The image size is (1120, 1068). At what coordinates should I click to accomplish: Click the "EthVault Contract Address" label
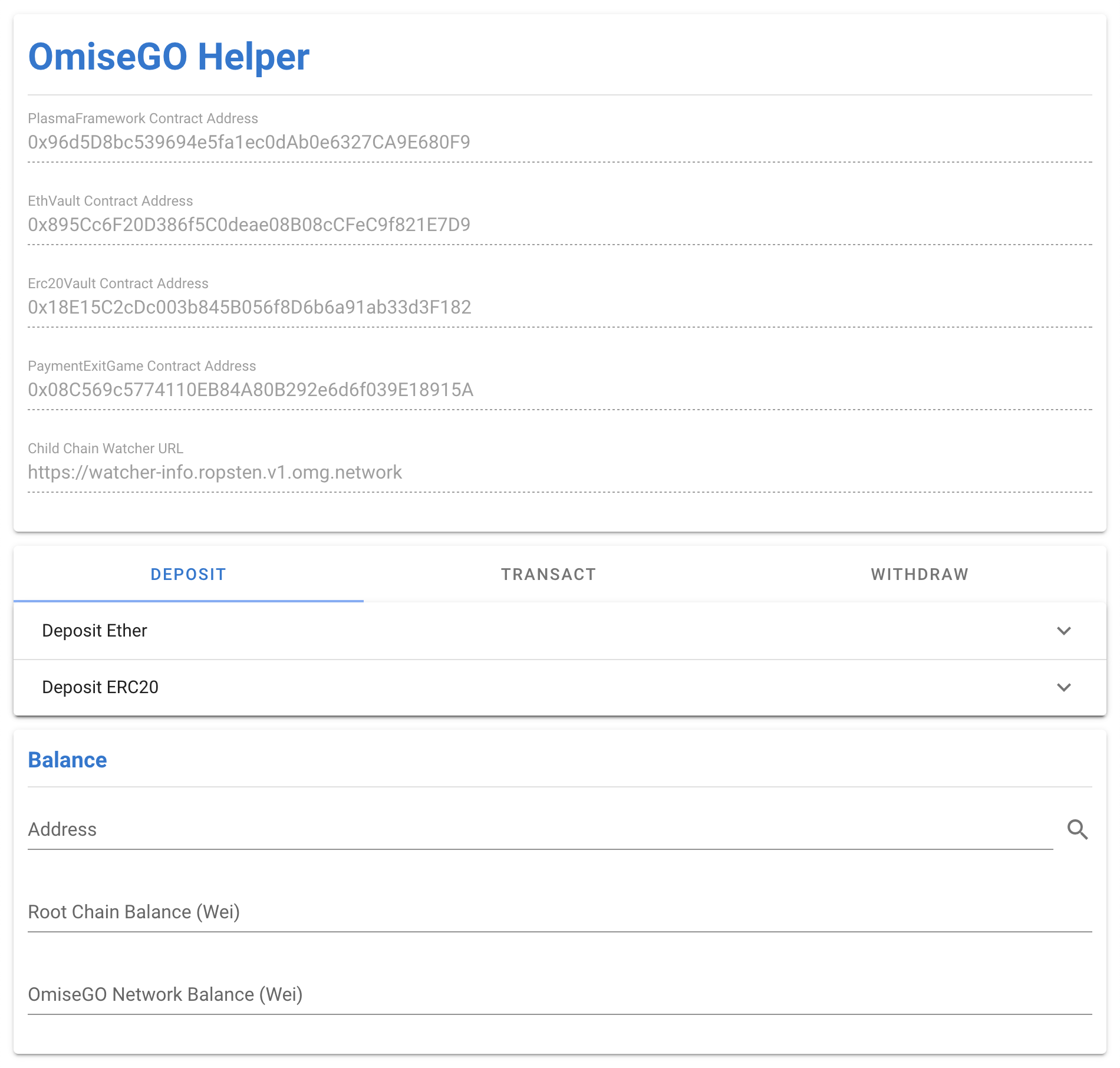pyautogui.click(x=110, y=201)
